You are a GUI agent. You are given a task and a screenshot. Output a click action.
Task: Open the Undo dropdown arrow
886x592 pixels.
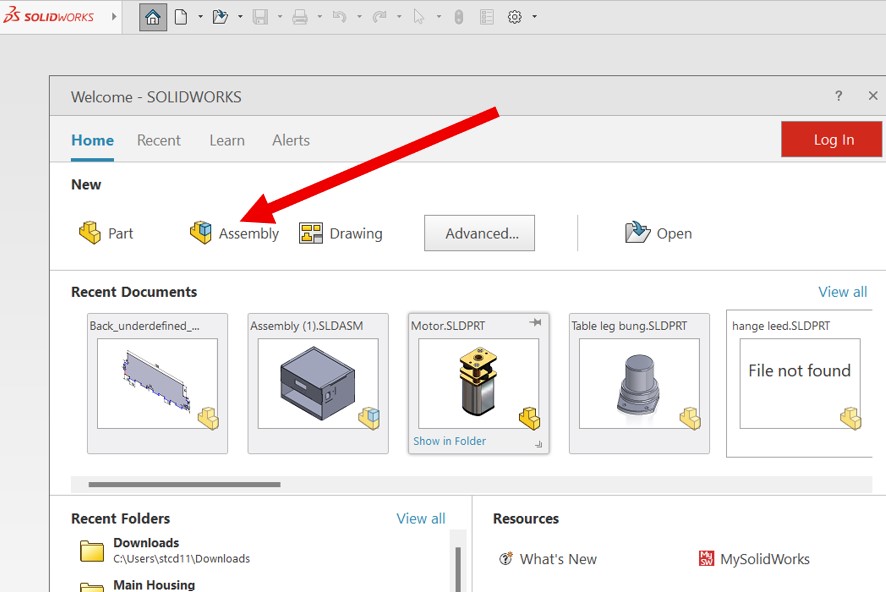[x=359, y=17]
